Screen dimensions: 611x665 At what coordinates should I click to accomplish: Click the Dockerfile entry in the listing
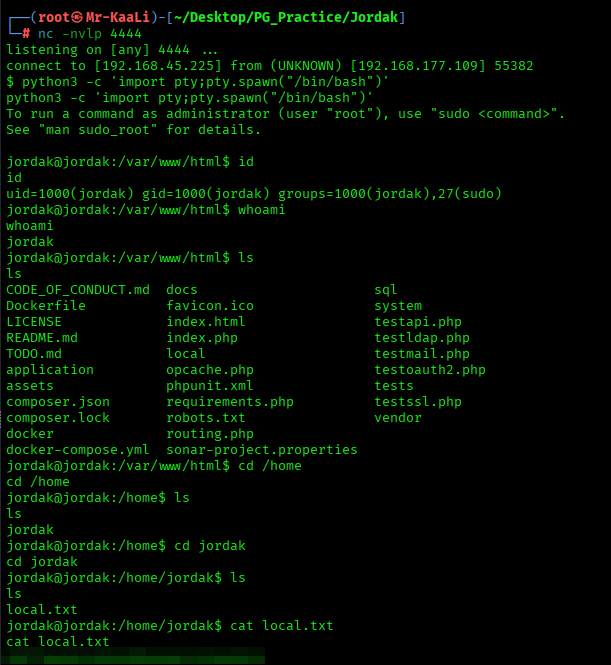tap(46, 306)
